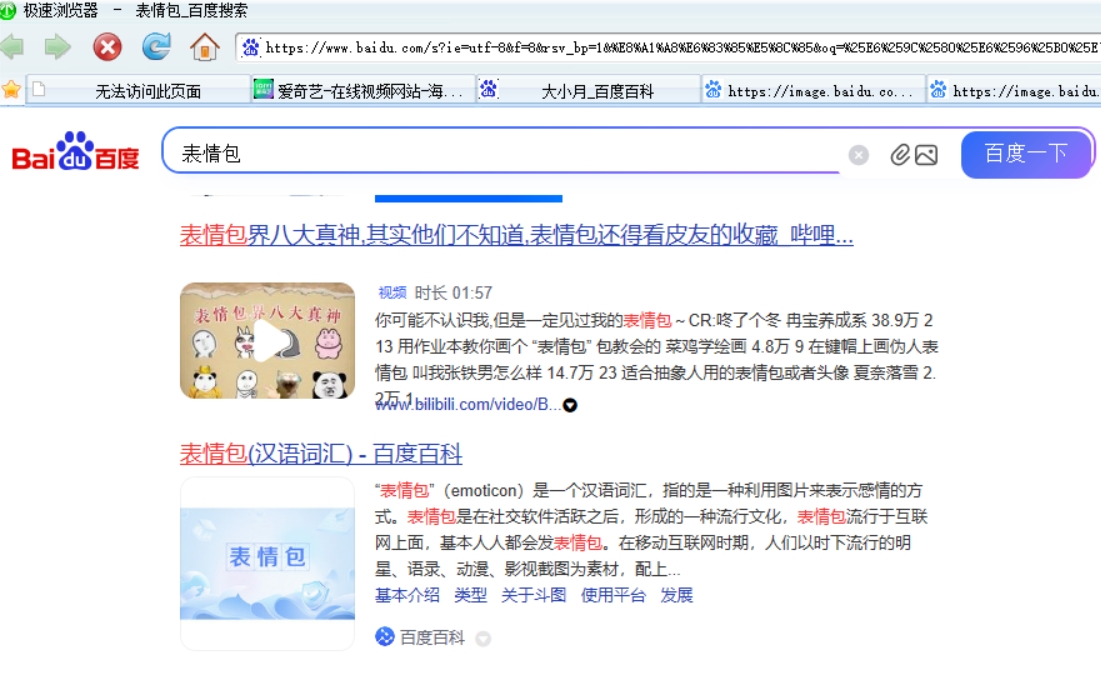Clear the search box with the X icon
1101x681 pixels.
(x=861, y=153)
